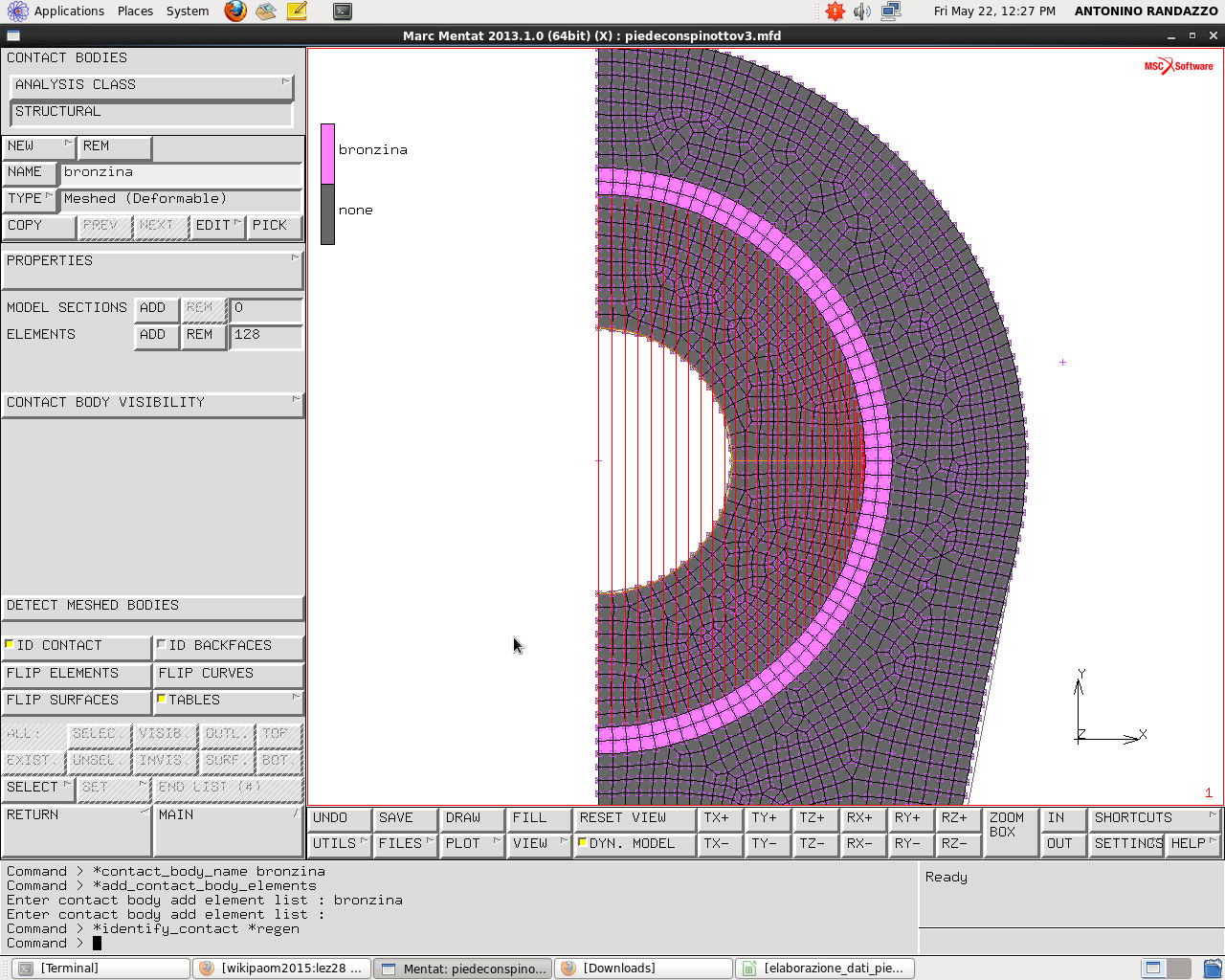Click the PICK button

pos(275,226)
